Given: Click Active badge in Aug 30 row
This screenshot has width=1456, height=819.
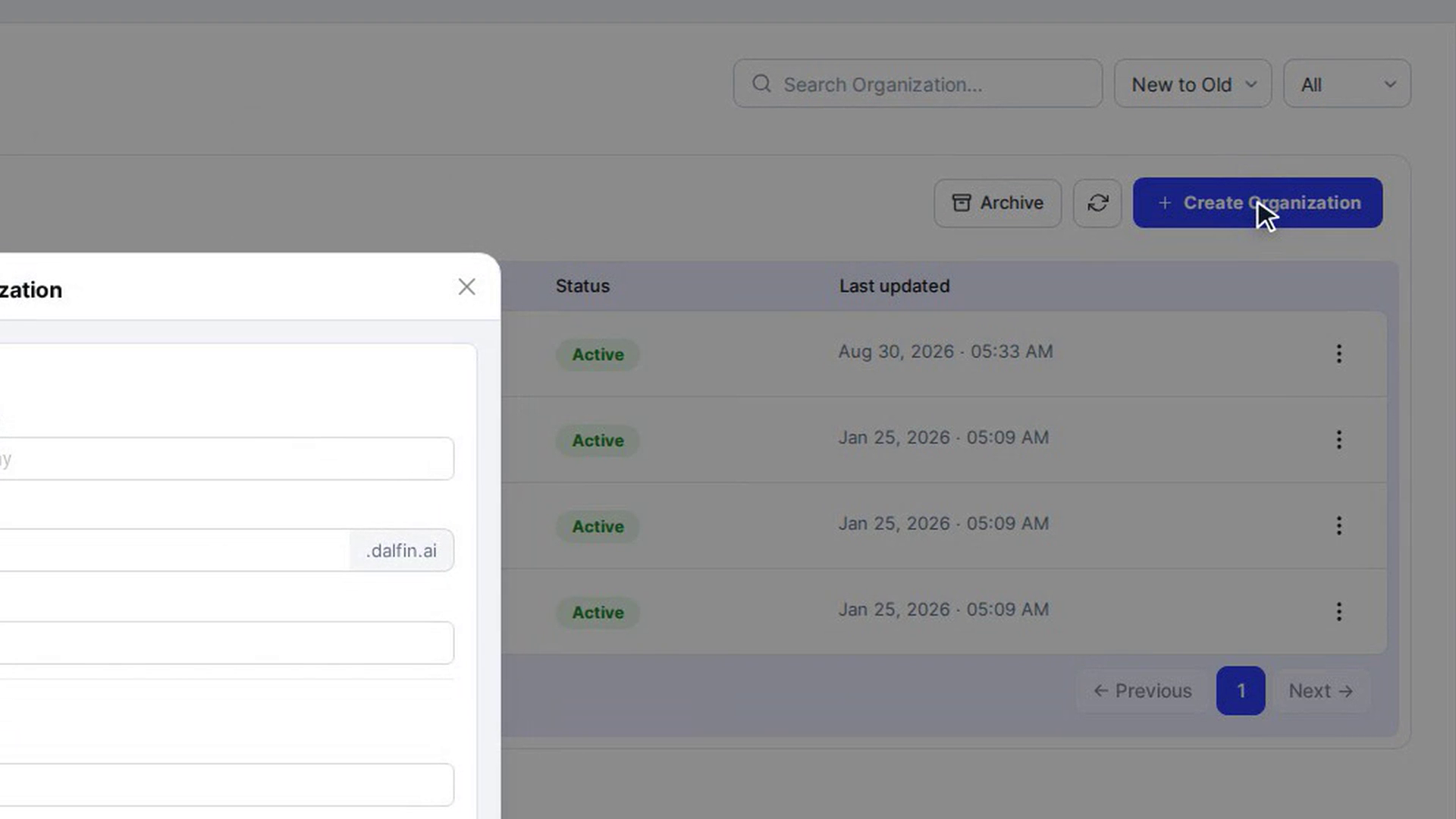Looking at the screenshot, I should pos(598,354).
